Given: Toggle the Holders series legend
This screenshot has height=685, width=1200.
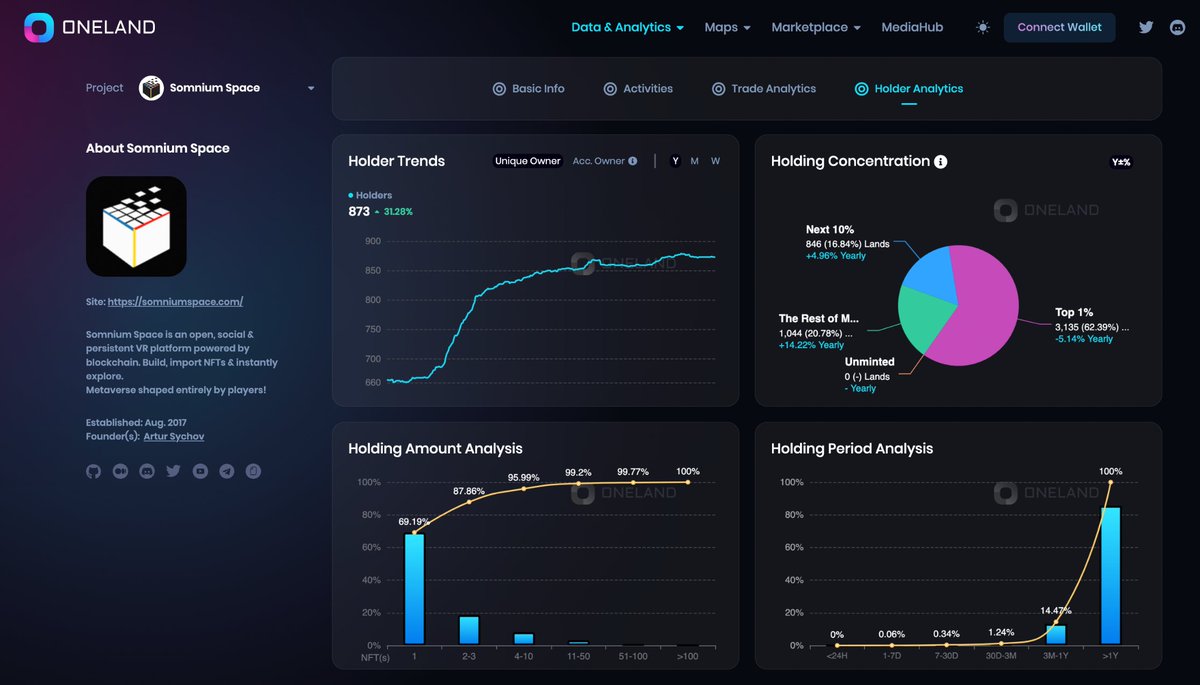Looking at the screenshot, I should [x=370, y=195].
